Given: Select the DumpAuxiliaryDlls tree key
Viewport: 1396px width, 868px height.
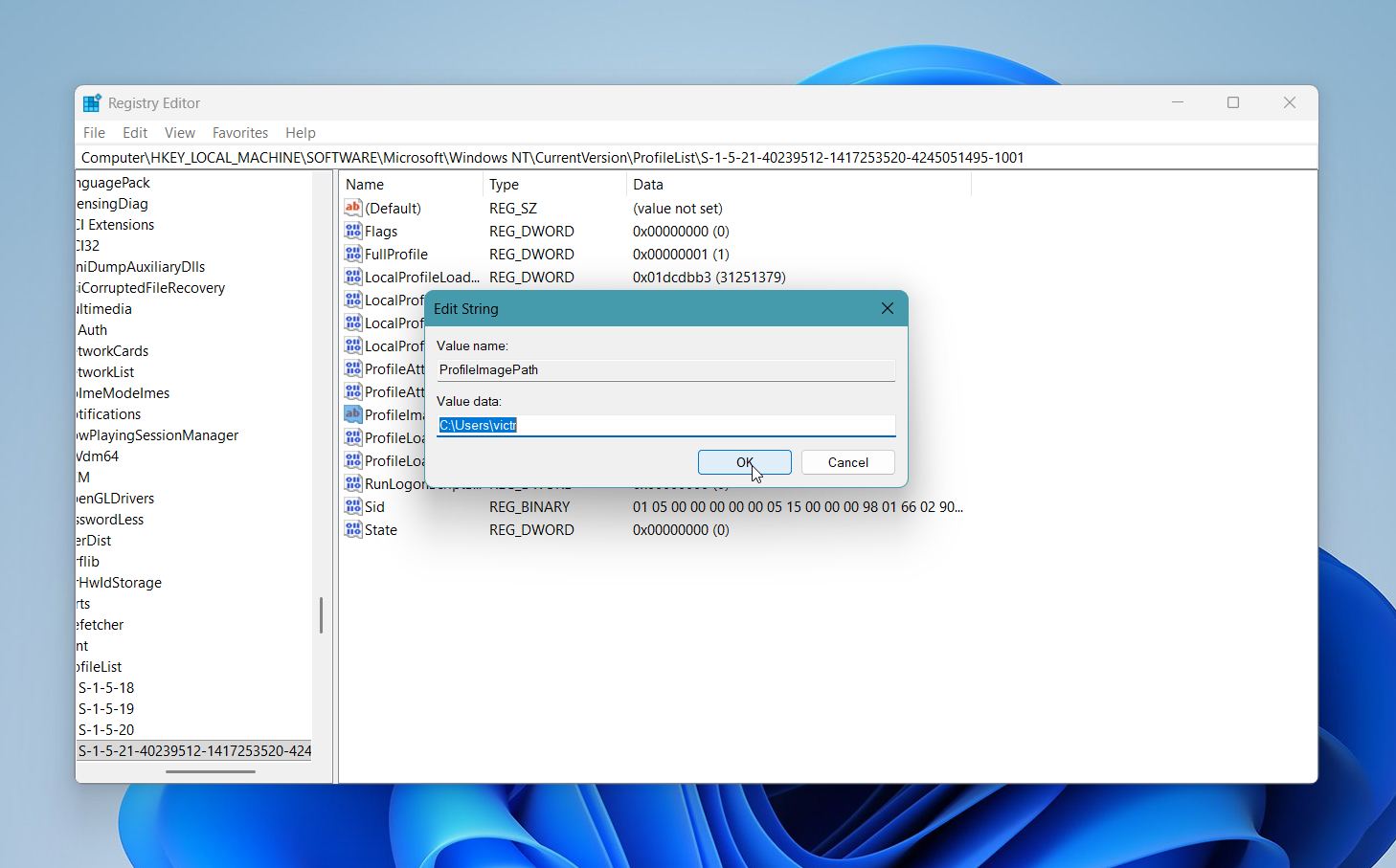Looking at the screenshot, I should point(141,267).
